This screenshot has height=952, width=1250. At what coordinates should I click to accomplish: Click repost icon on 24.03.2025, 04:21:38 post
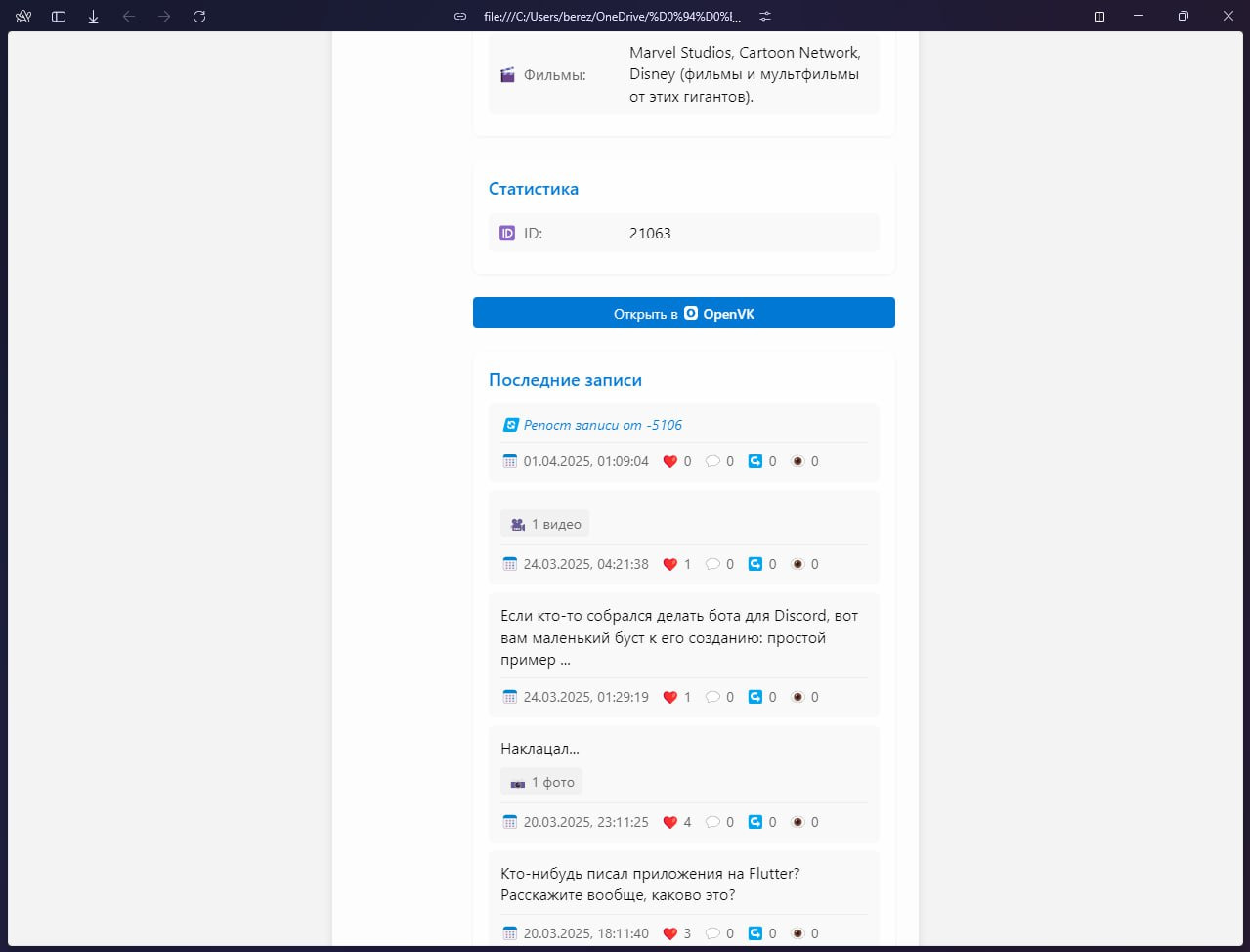pos(754,564)
